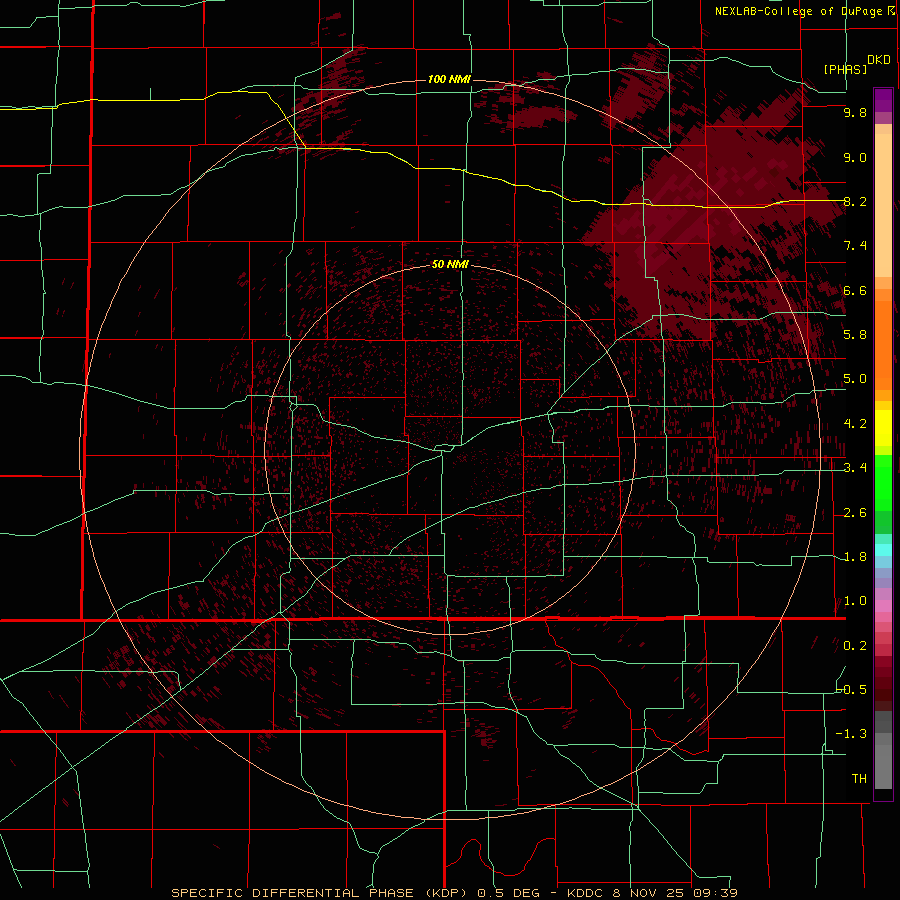Click the 5.0 scale value
This screenshot has height=900, width=900.
point(855,379)
